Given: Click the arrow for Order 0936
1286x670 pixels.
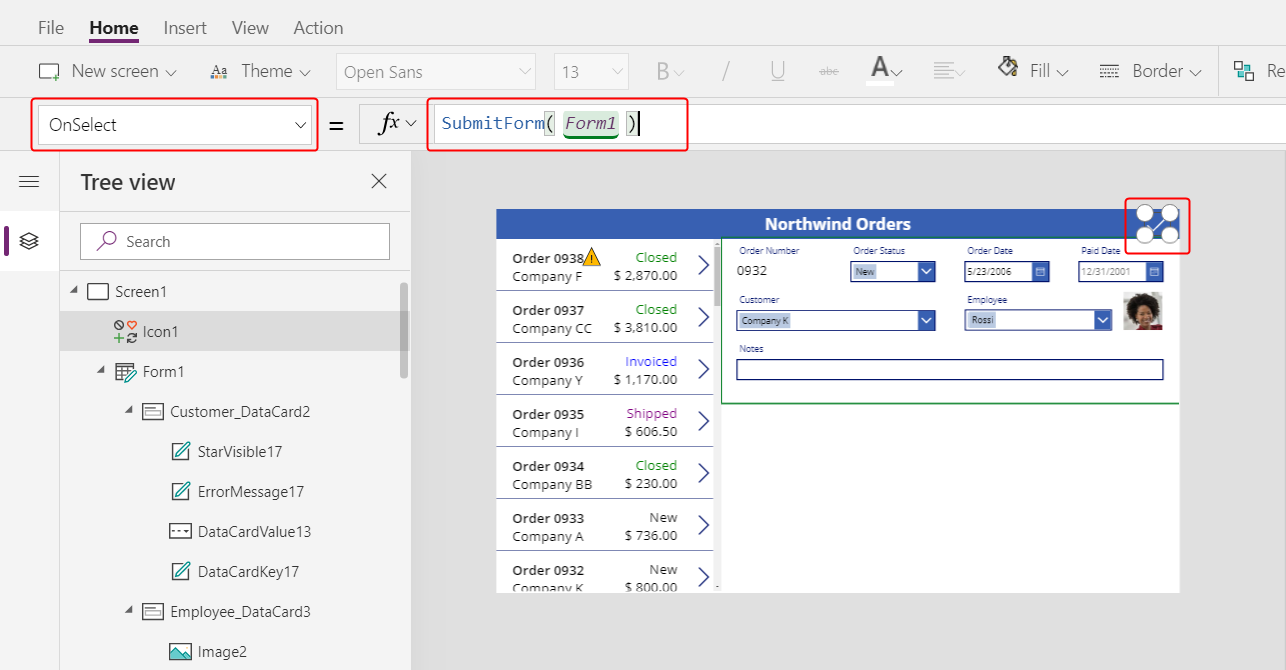Looking at the screenshot, I should coord(703,369).
